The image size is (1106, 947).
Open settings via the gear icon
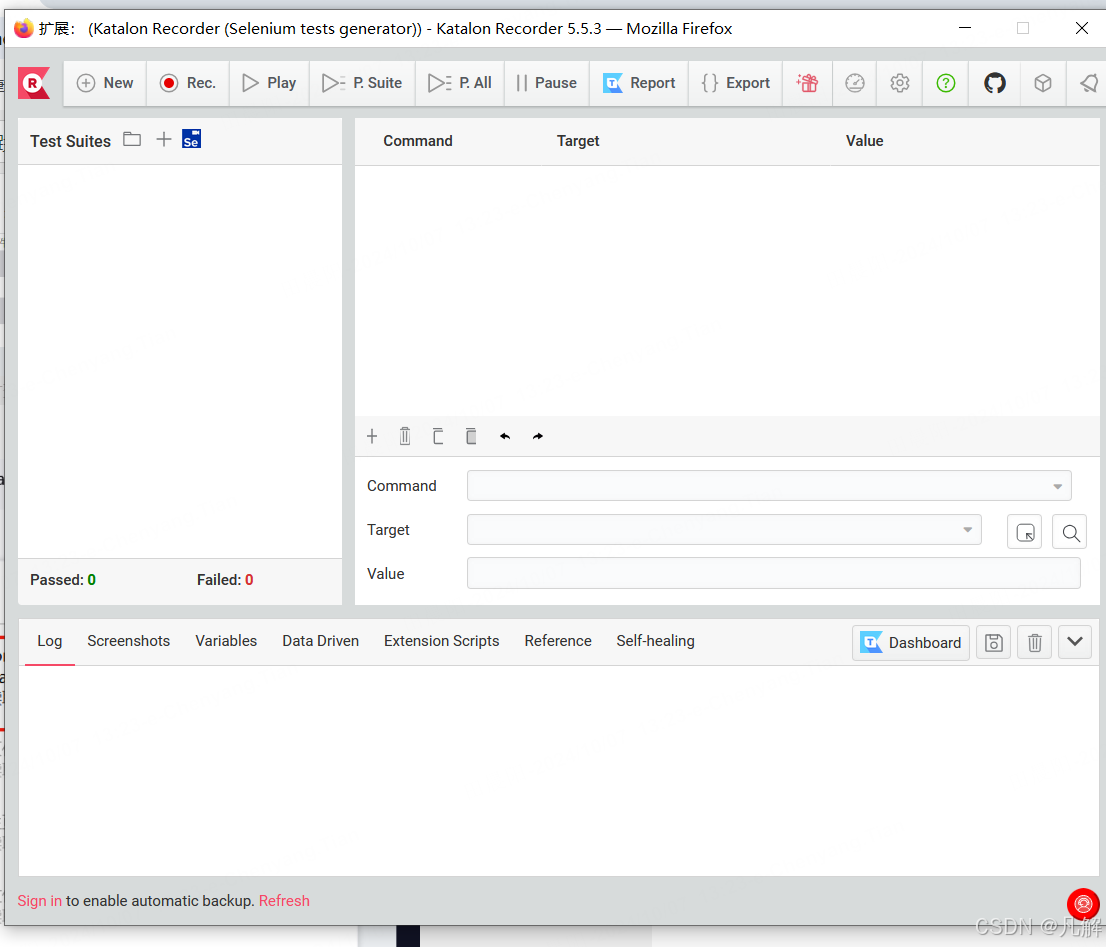tap(899, 83)
